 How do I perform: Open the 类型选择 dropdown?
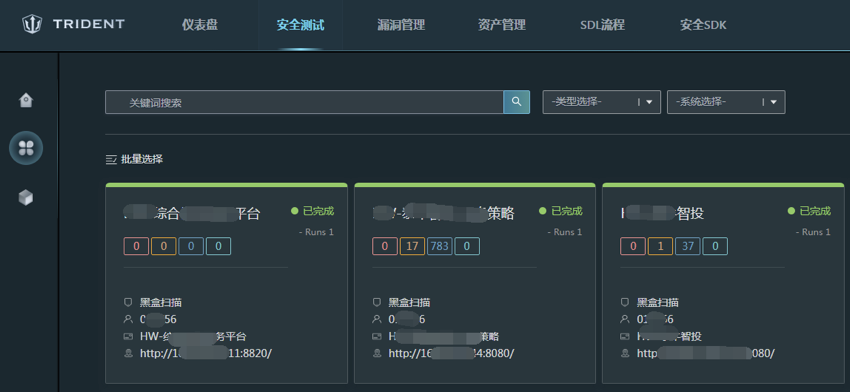[601, 102]
